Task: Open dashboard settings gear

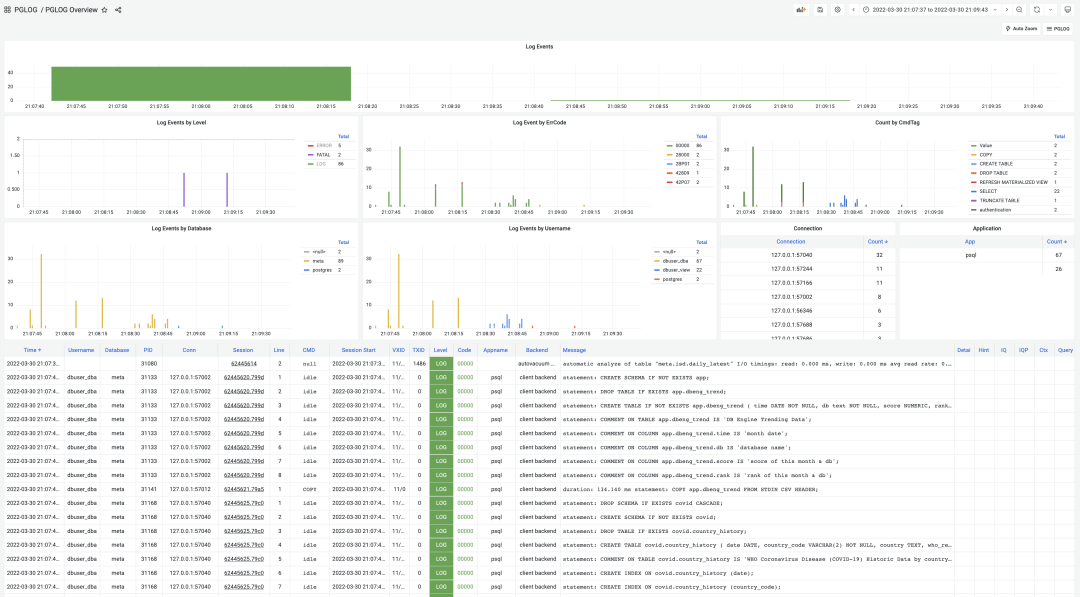Action: [837, 10]
